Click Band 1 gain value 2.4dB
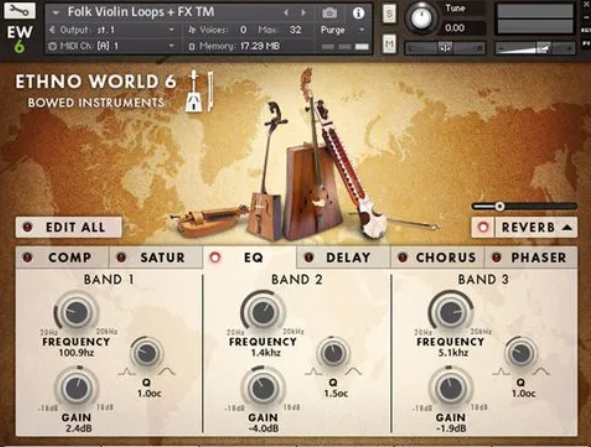 point(78,428)
